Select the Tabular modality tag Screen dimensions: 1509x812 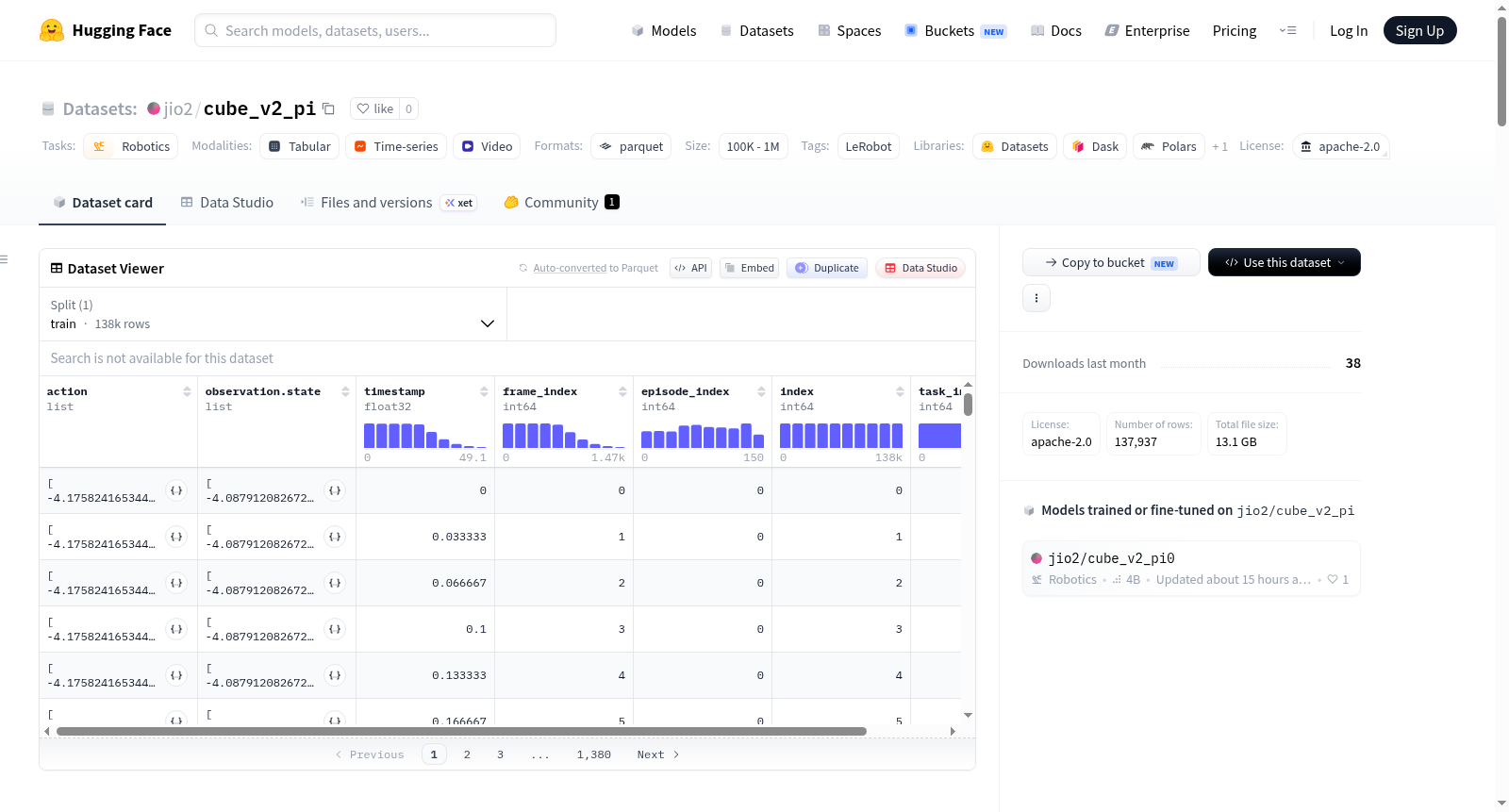click(300, 146)
